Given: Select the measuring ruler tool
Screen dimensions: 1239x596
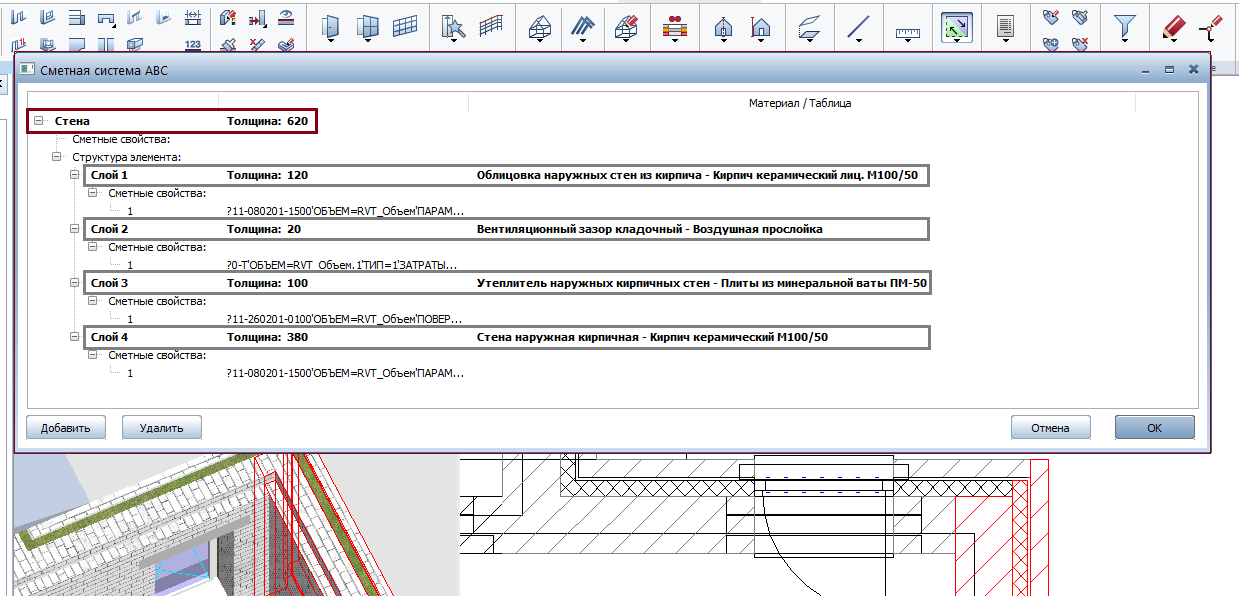Looking at the screenshot, I should click(907, 31).
